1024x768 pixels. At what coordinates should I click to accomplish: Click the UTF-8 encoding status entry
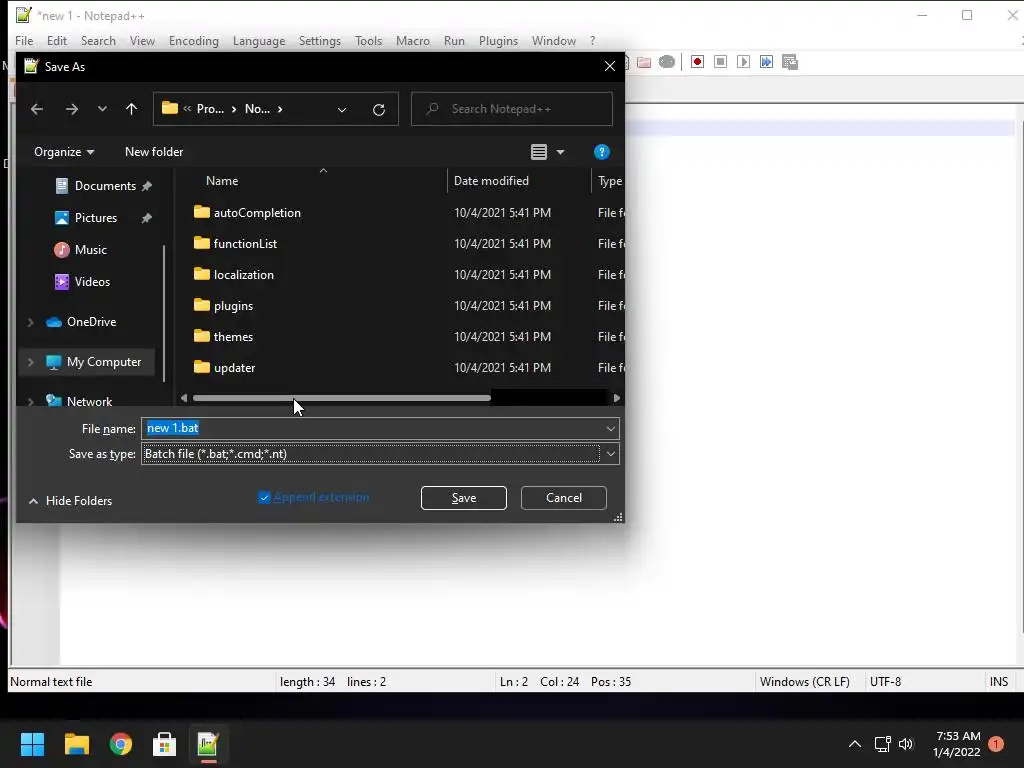pyautogui.click(x=885, y=682)
